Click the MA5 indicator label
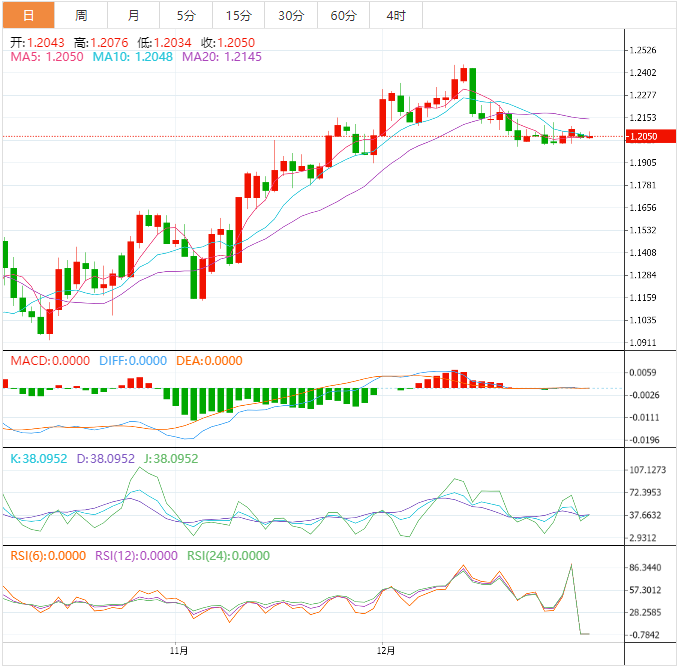This screenshot has width=682, height=668. pyautogui.click(x=47, y=57)
